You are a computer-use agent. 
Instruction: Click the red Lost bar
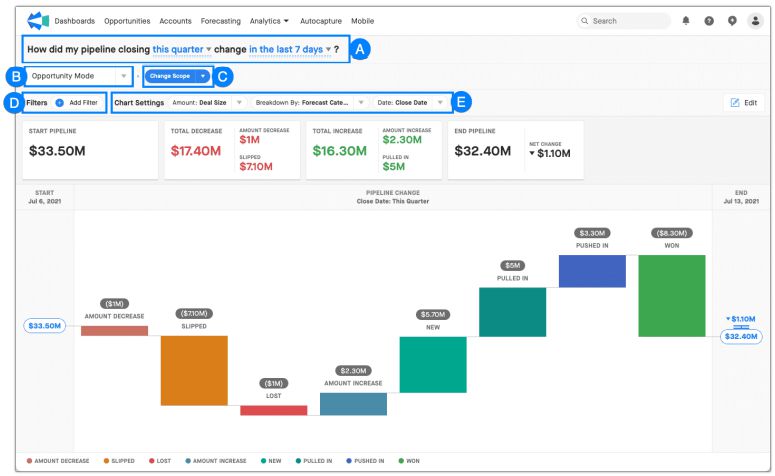pyautogui.click(x=274, y=410)
